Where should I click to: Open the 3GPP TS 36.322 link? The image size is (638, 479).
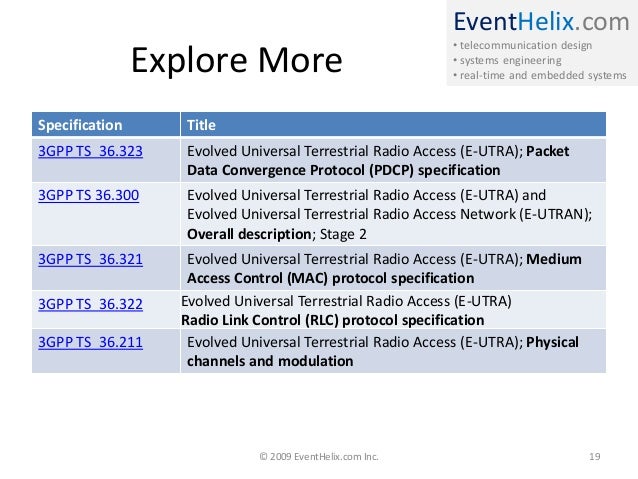(90, 304)
